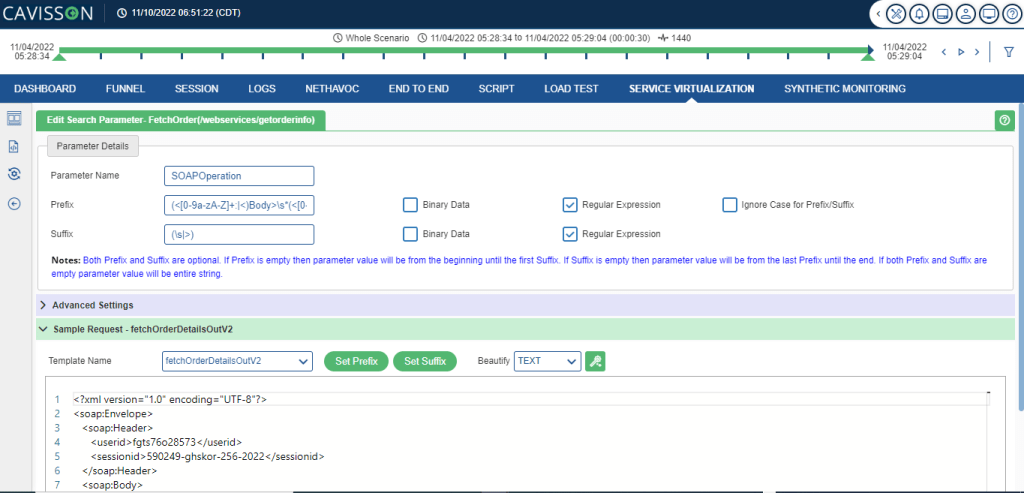Step timeline back with left chevron
This screenshot has height=493, width=1024.
pyautogui.click(x=944, y=52)
